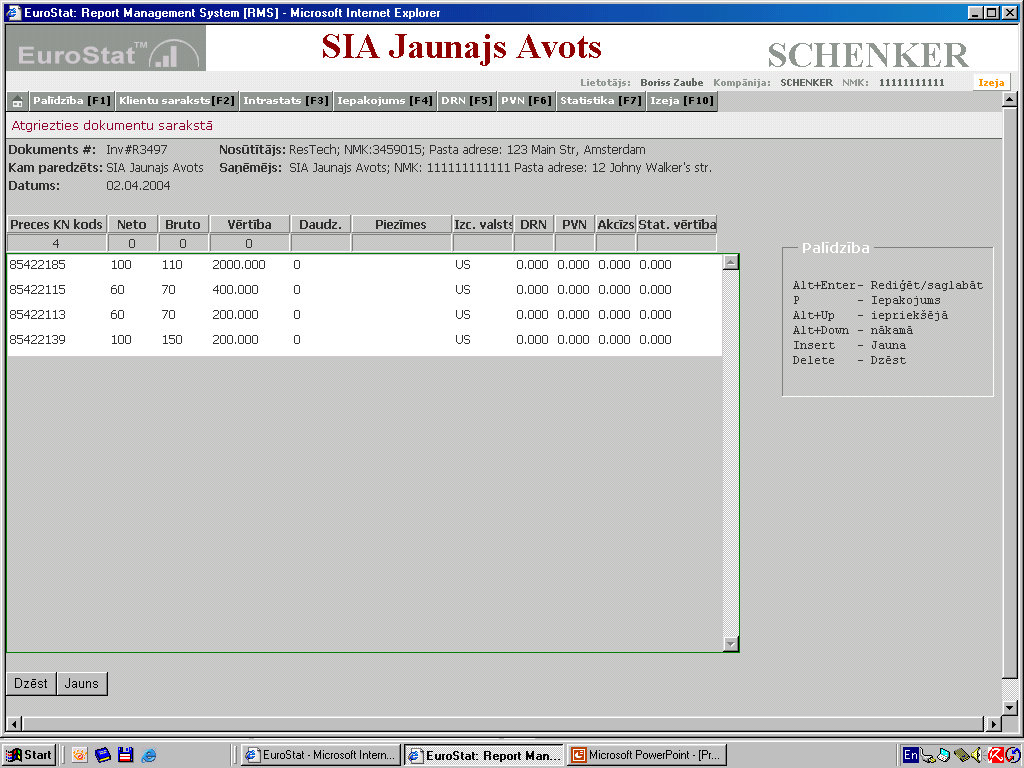Click the Dzēst button
Image resolution: width=1024 pixels, height=768 pixels.
pos(31,684)
